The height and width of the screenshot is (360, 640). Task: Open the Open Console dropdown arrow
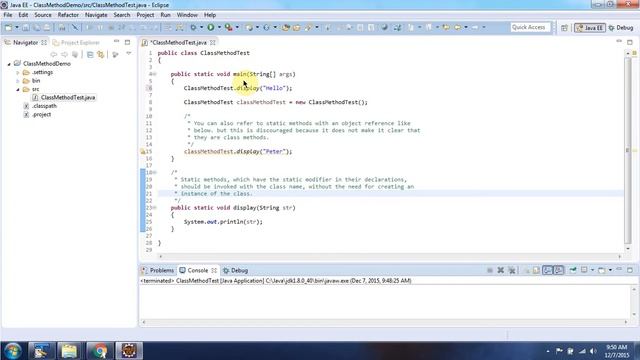click(610, 270)
